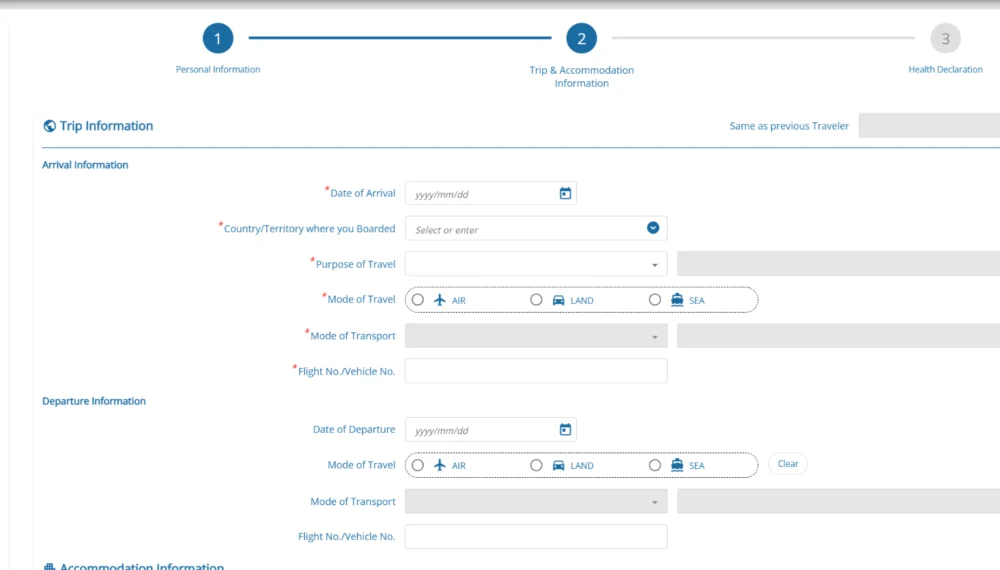Click the grey field beside Purpose of Travel
This screenshot has height=570, width=1000.
[x=838, y=264]
